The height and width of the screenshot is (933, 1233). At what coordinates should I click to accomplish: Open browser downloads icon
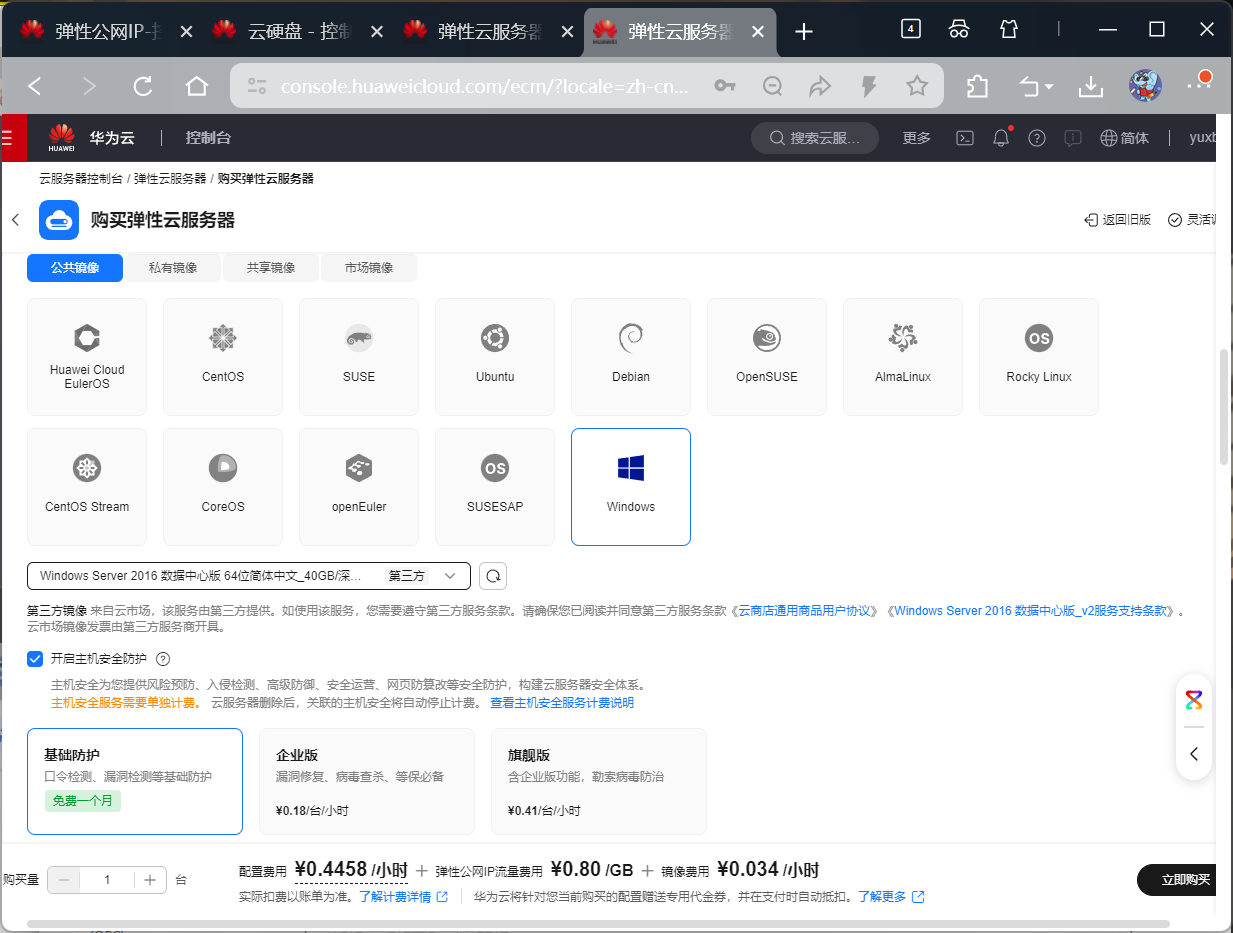click(x=1090, y=87)
